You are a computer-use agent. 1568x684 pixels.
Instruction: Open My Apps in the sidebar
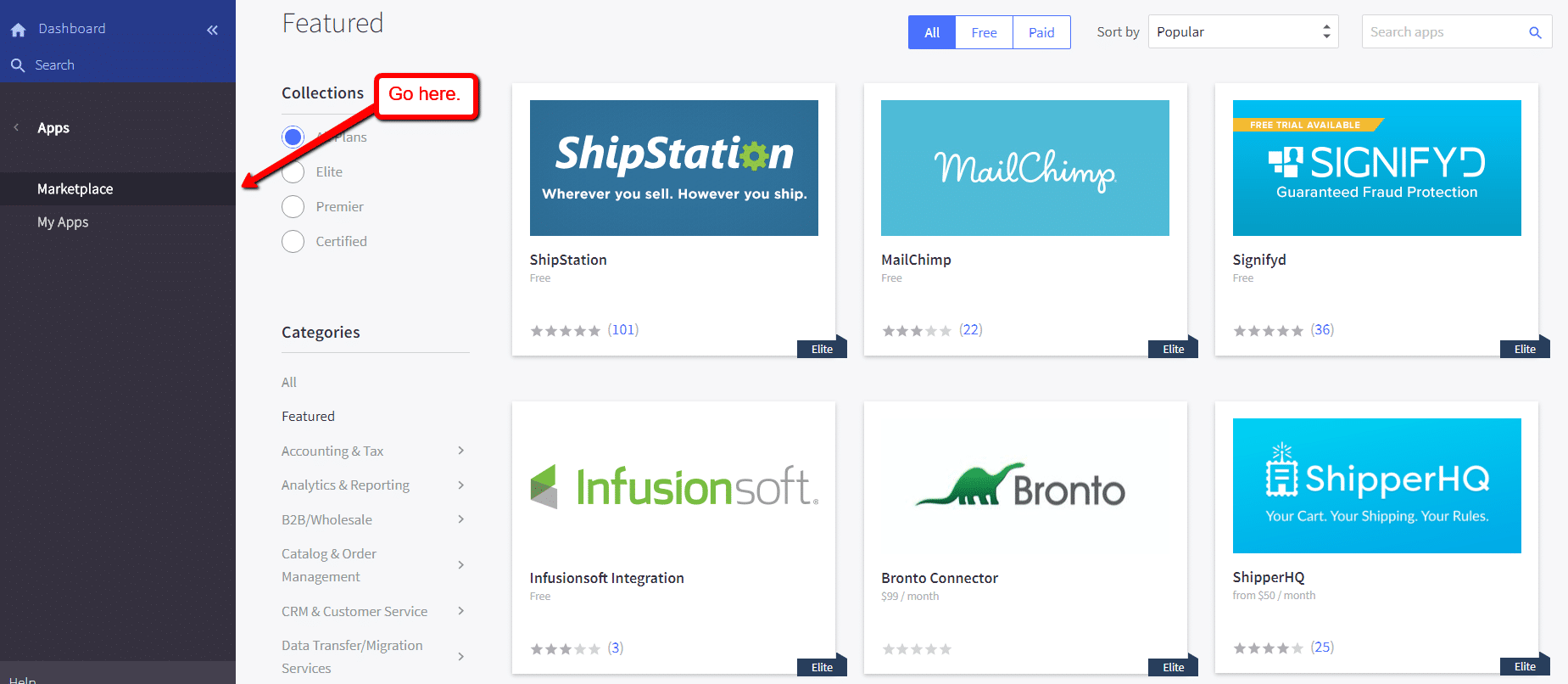click(x=63, y=222)
